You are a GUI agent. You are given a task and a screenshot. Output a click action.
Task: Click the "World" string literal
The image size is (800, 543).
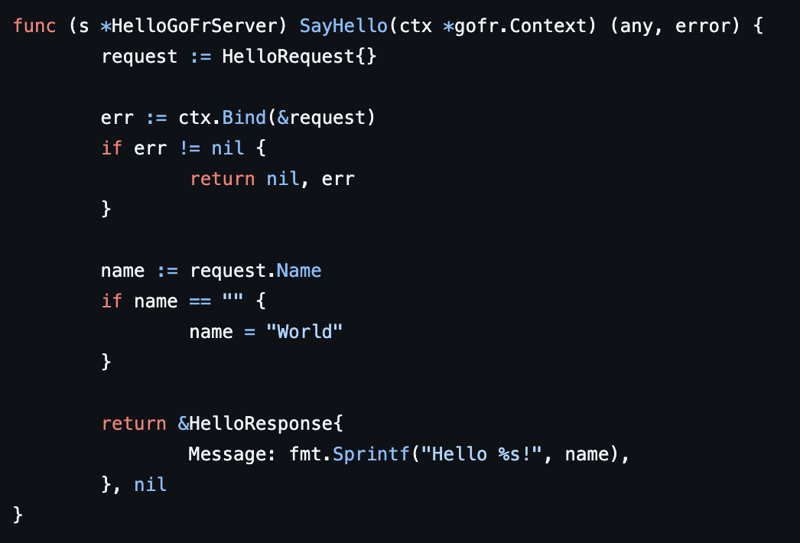click(x=304, y=332)
